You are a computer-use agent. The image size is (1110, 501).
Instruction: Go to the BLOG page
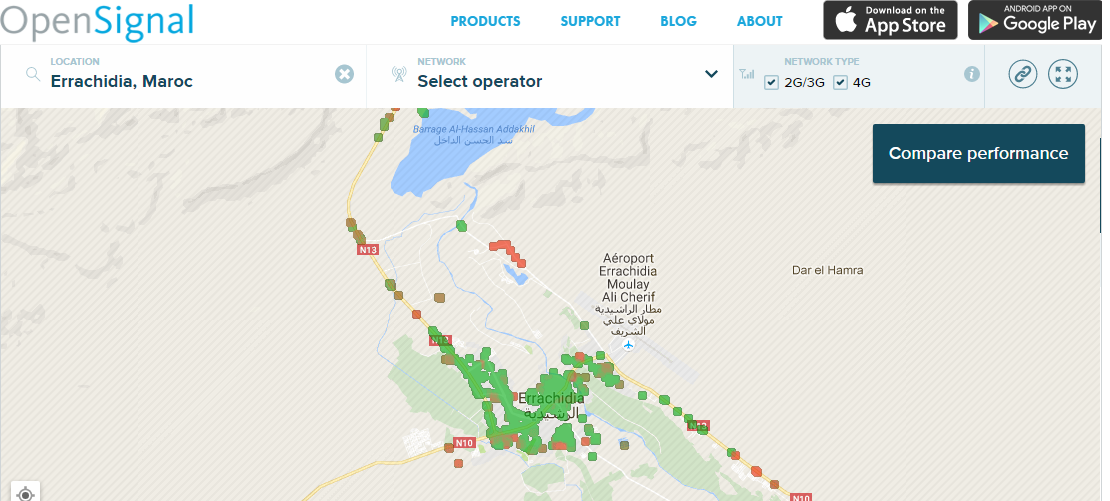(678, 21)
